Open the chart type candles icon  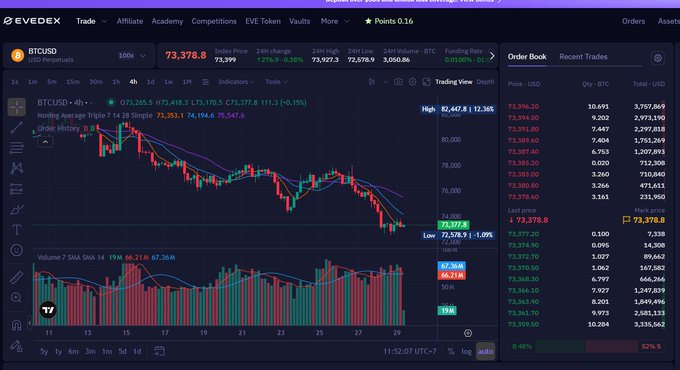372,82
